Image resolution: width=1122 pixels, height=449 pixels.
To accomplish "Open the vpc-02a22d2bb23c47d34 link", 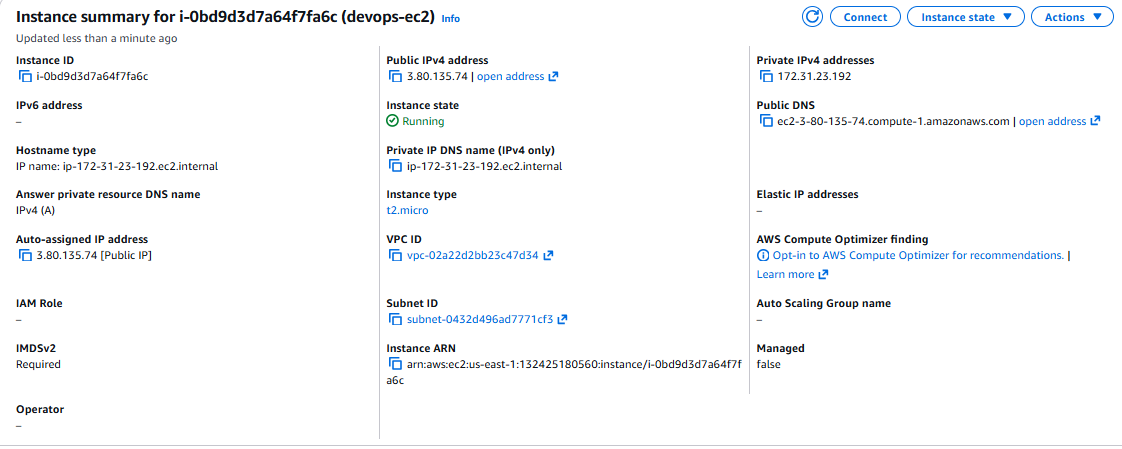I will point(472,256).
